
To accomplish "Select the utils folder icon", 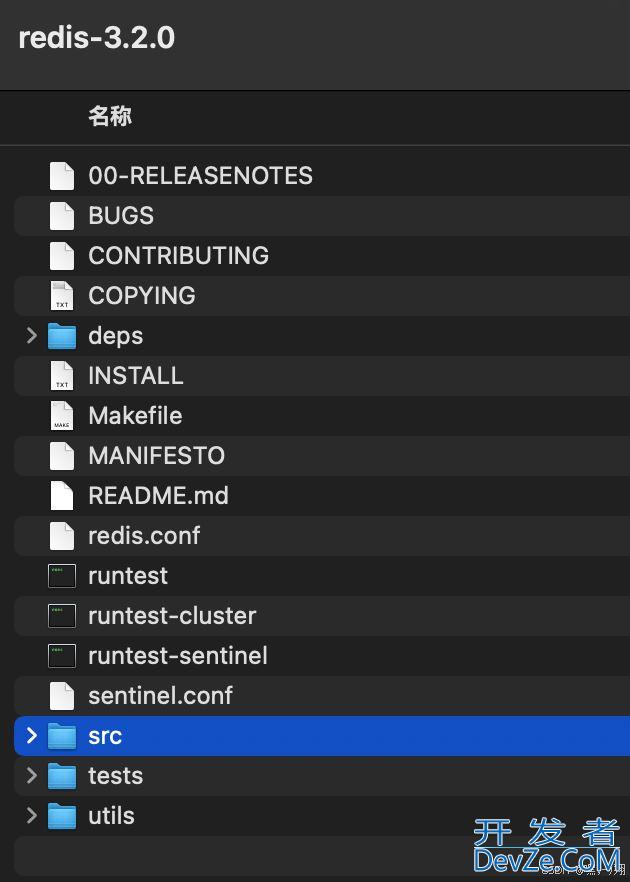I will 62,816.
